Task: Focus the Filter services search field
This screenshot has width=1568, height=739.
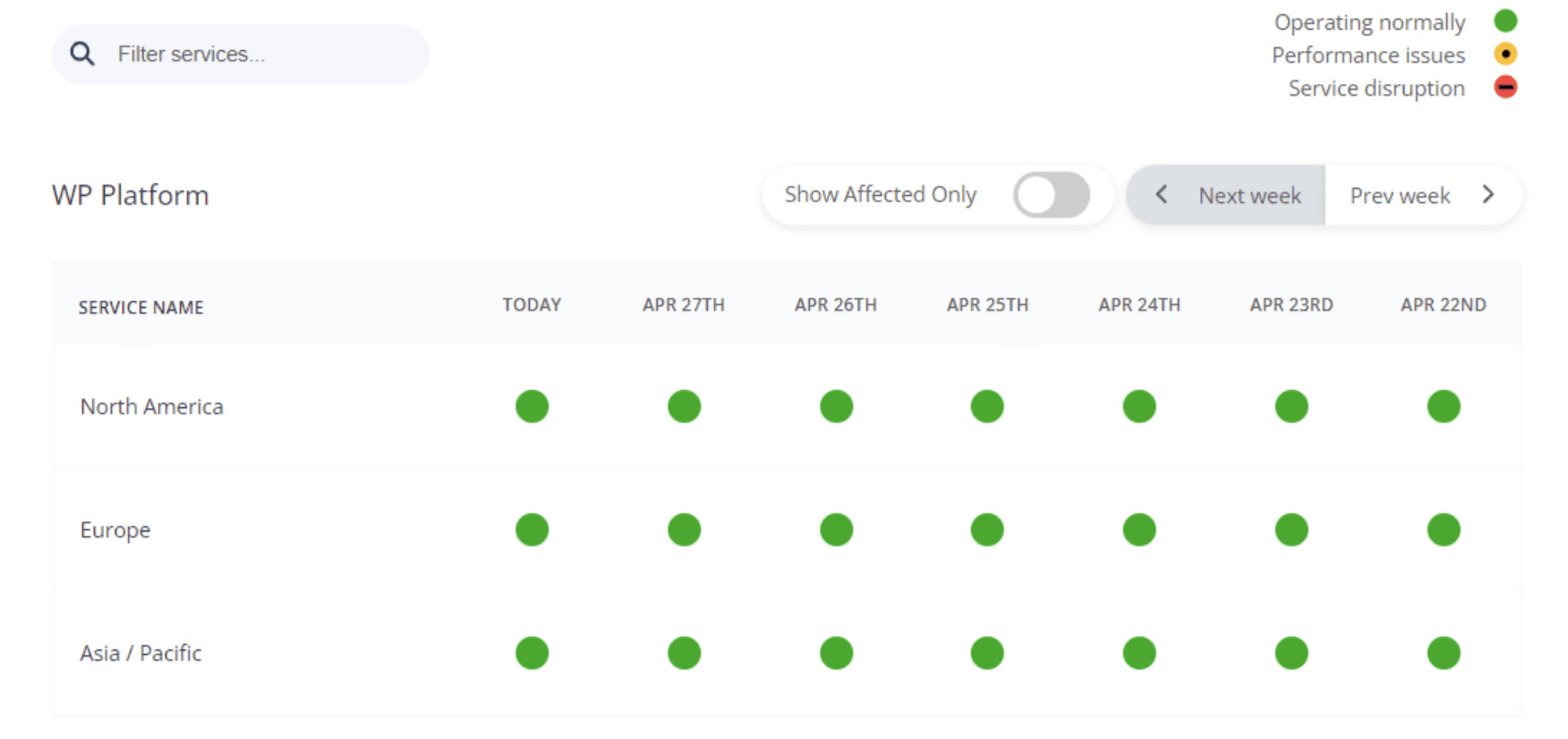Action: point(241,55)
